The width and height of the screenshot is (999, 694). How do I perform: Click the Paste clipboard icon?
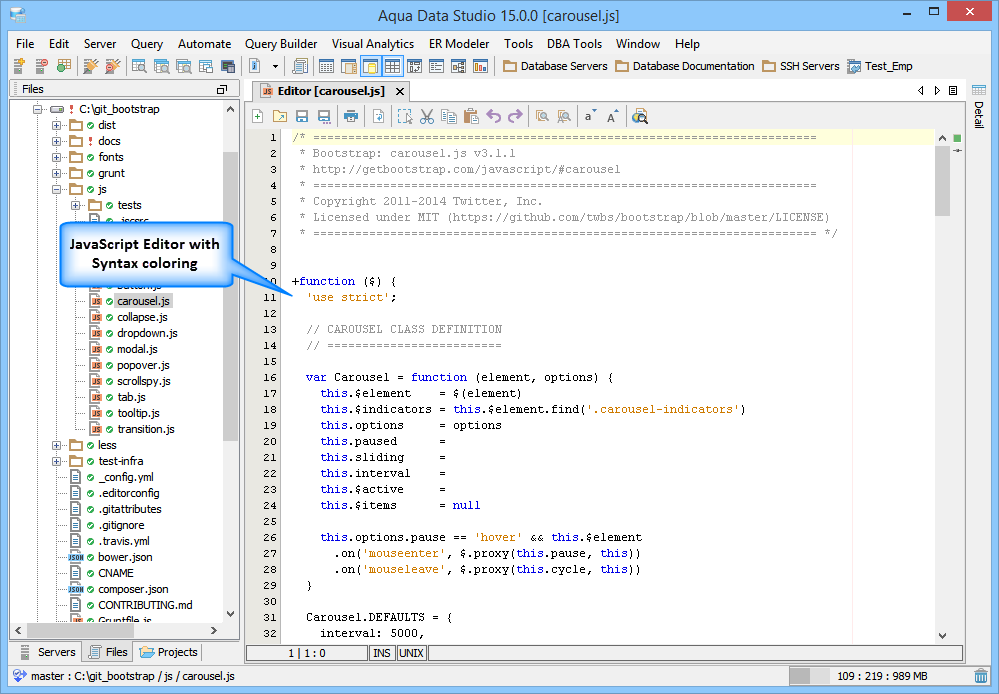470,117
